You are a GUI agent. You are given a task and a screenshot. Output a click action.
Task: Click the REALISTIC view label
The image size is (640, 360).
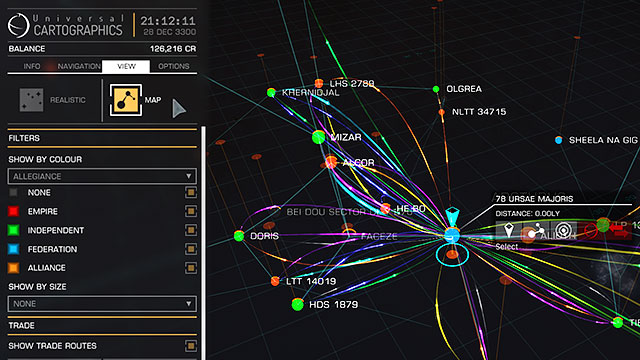point(68,100)
